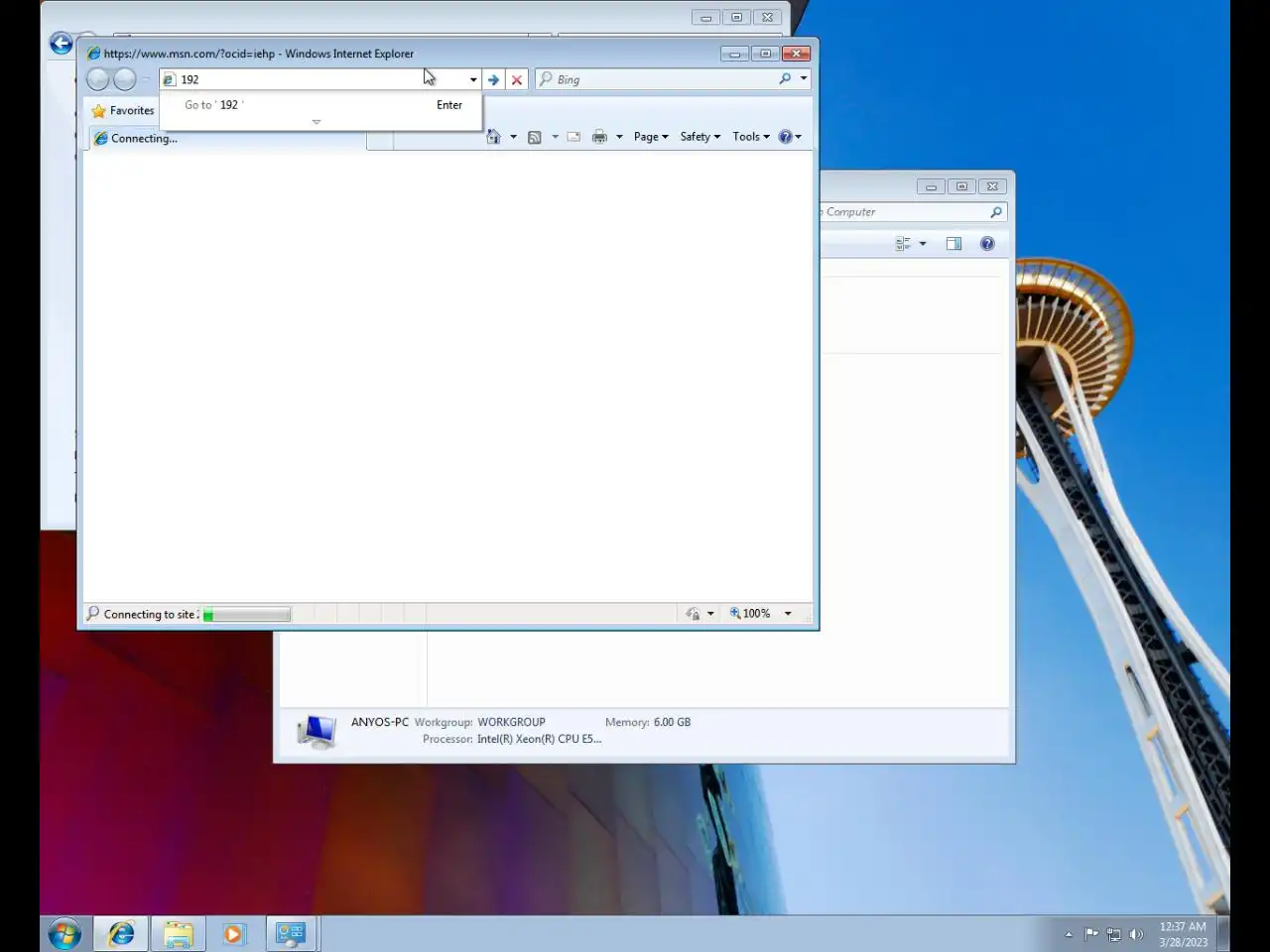Click the blue Go arrow beside the address bar

[493, 79]
